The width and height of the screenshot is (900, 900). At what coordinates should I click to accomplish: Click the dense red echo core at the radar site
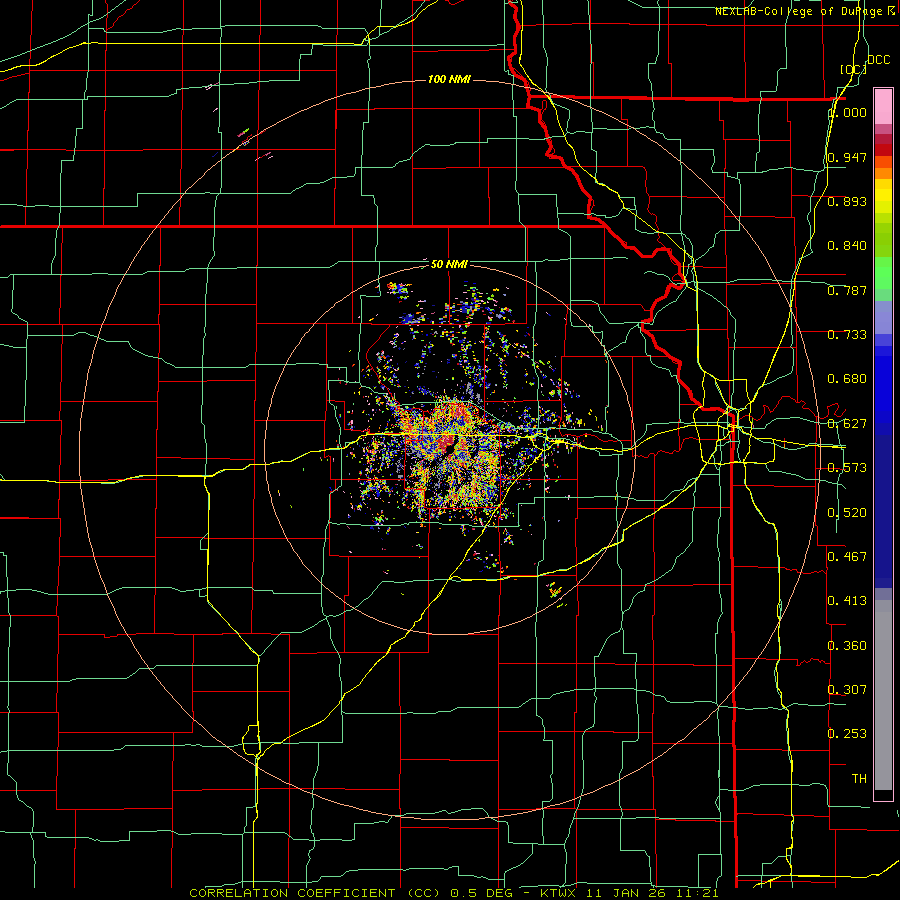[447, 443]
